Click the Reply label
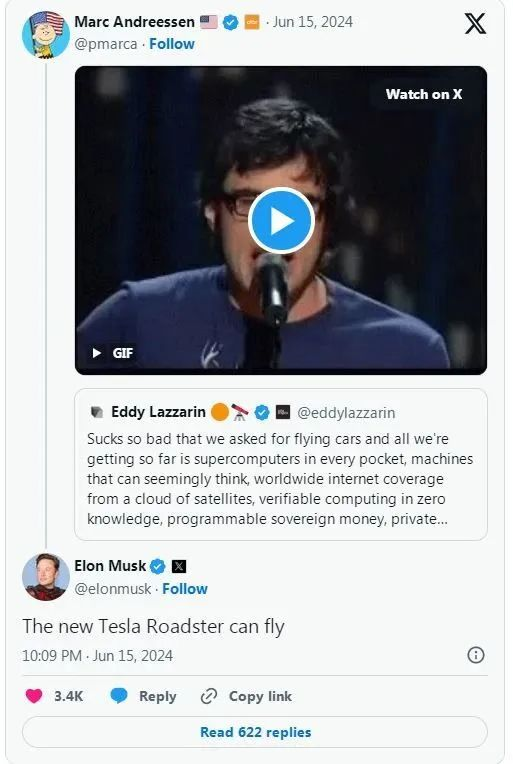The width and height of the screenshot is (513, 764). pos(157,696)
